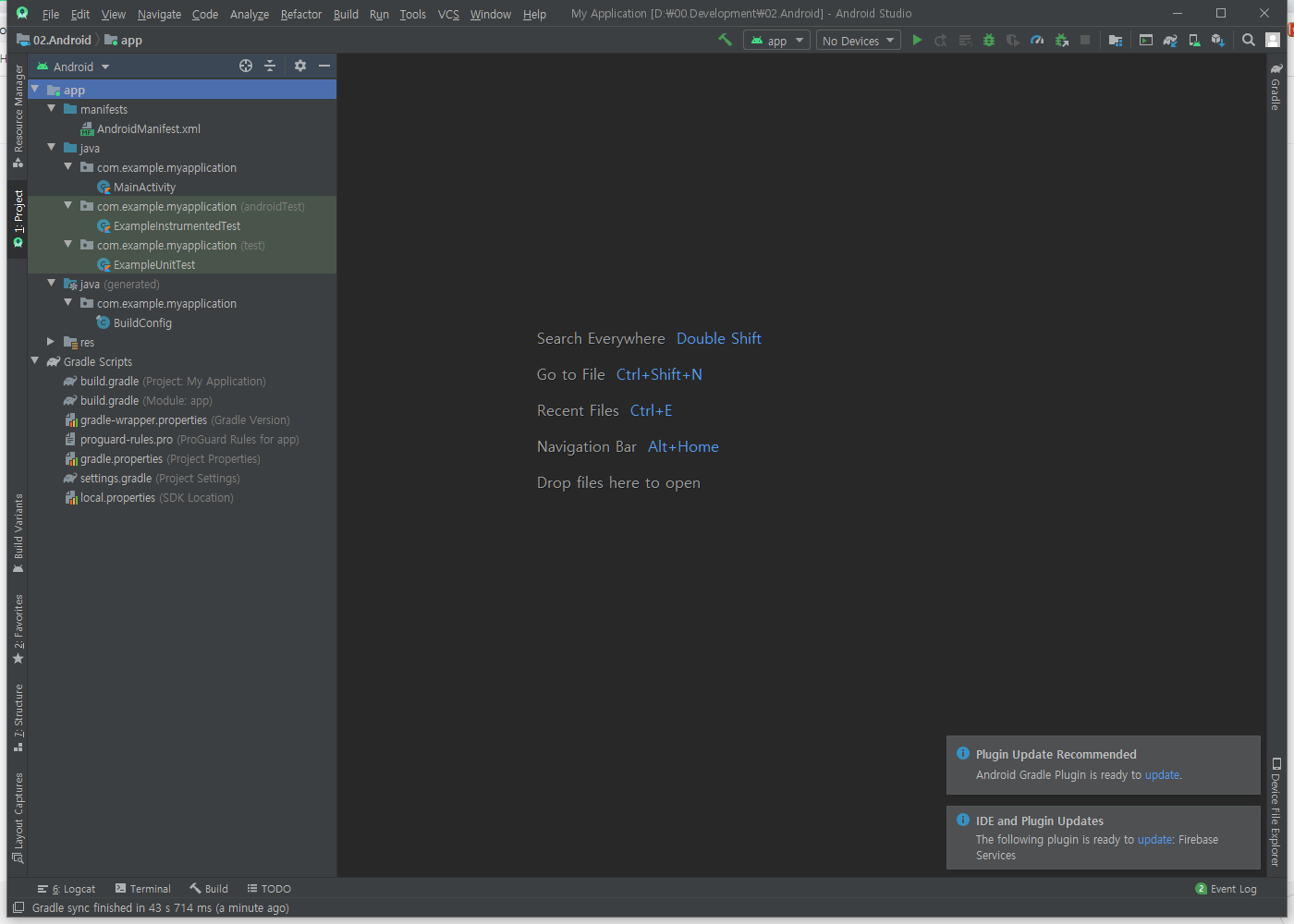Collapse com.example.myapplication (test) package arrow
Image resolution: width=1294 pixels, height=924 pixels.
(68, 245)
